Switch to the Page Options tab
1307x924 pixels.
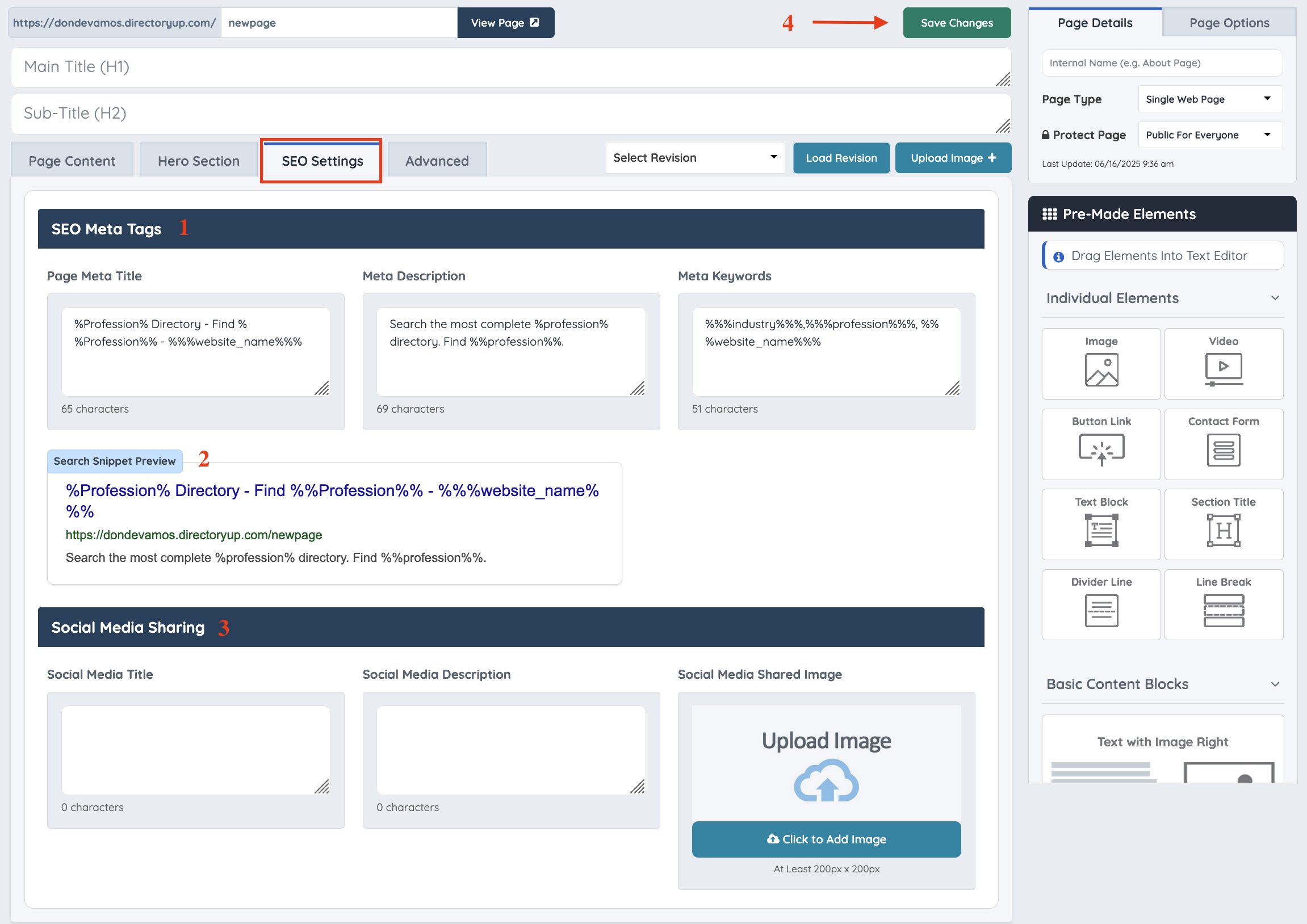click(1229, 23)
